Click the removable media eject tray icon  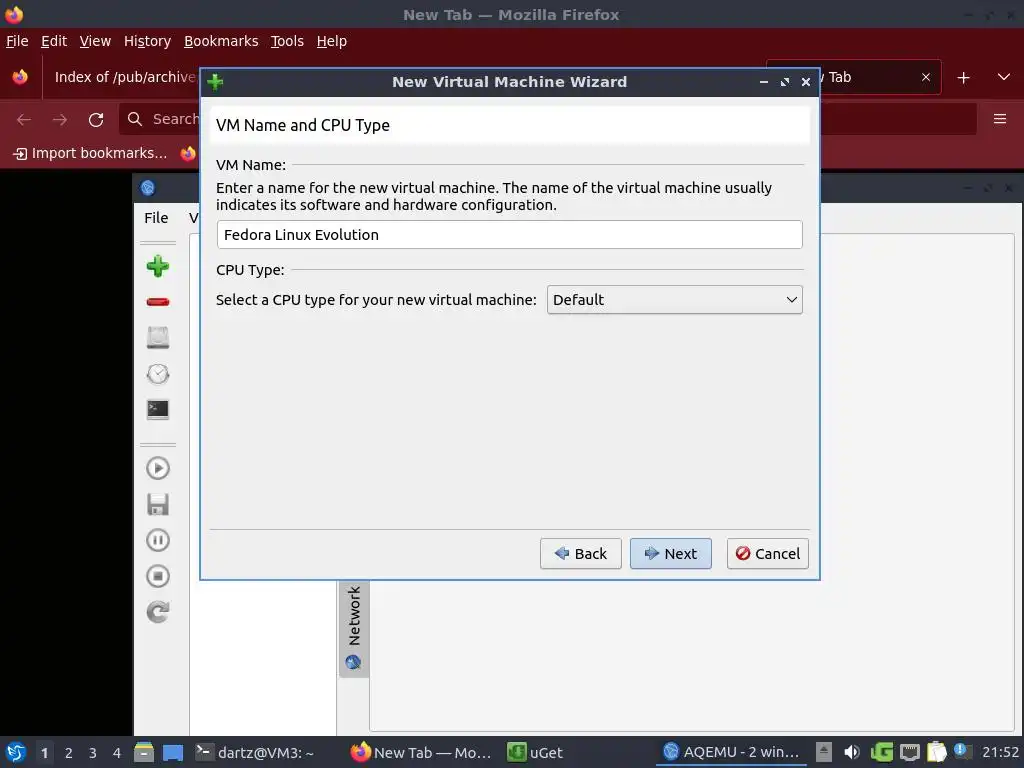tap(824, 752)
